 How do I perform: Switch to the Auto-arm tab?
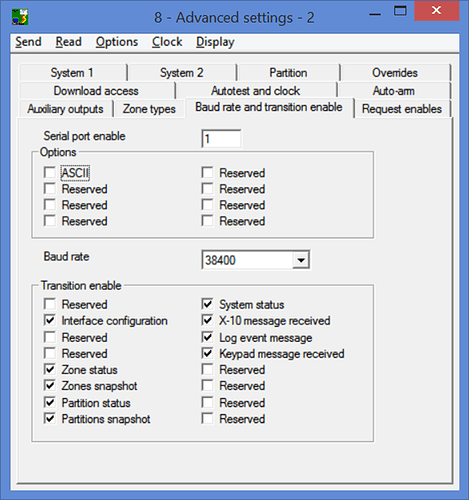click(x=394, y=91)
